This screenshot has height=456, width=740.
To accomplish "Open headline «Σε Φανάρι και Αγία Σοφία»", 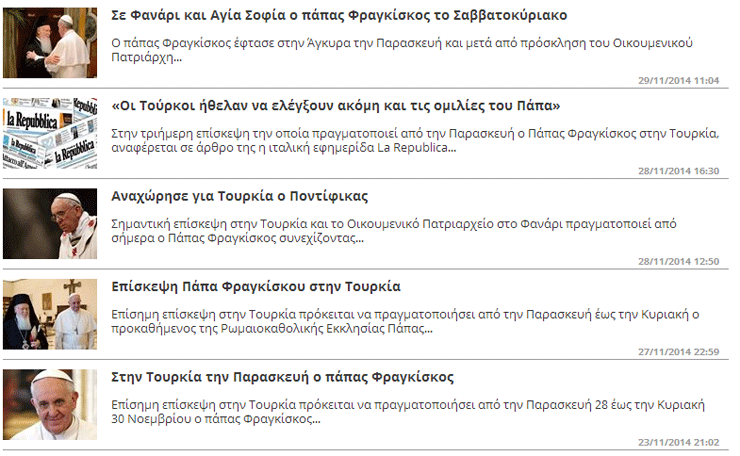I will point(339,16).
